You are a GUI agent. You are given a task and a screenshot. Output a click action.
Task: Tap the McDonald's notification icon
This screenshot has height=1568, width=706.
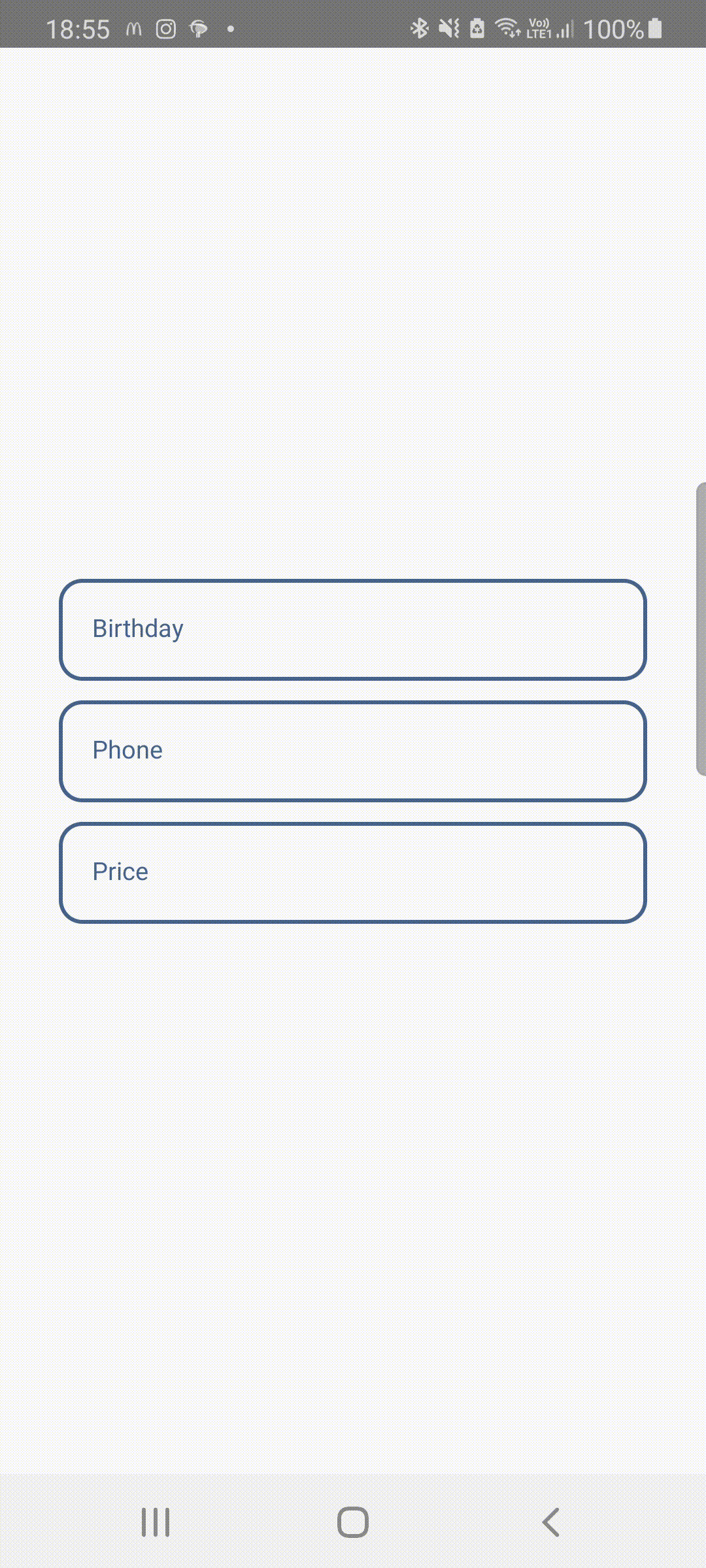134,29
